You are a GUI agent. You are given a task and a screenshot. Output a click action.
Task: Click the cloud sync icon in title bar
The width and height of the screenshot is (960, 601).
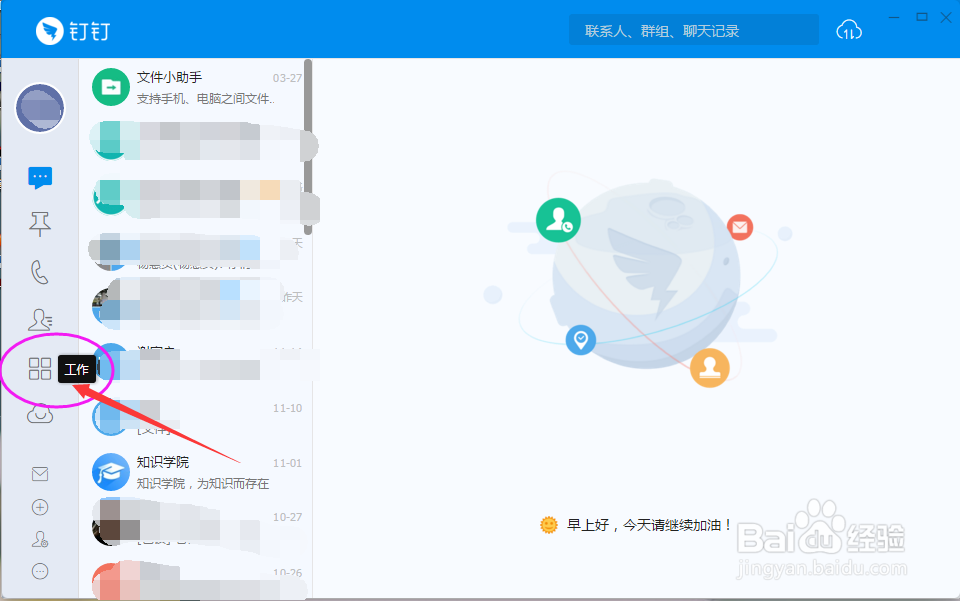[849, 30]
